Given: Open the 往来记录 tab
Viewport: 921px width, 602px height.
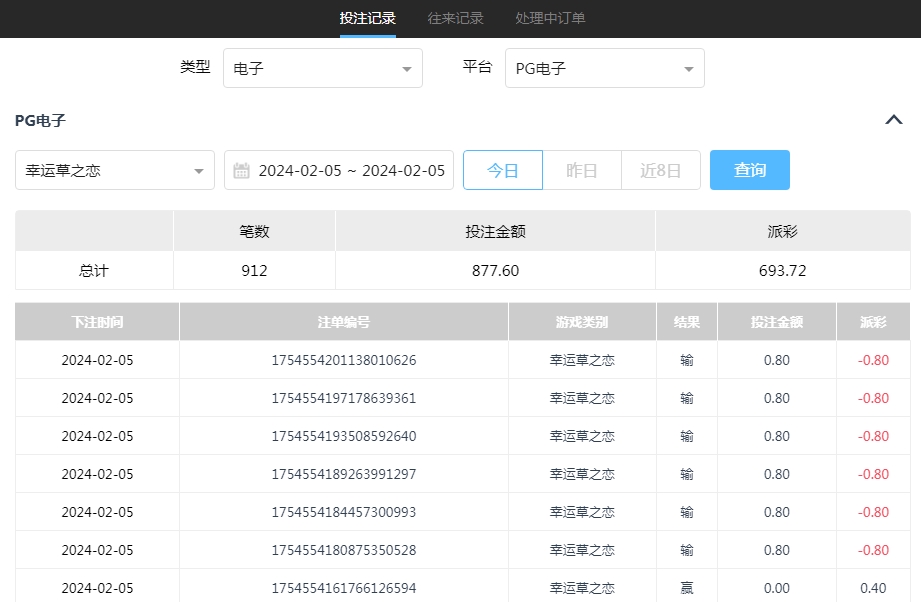Looking at the screenshot, I should (x=455, y=18).
